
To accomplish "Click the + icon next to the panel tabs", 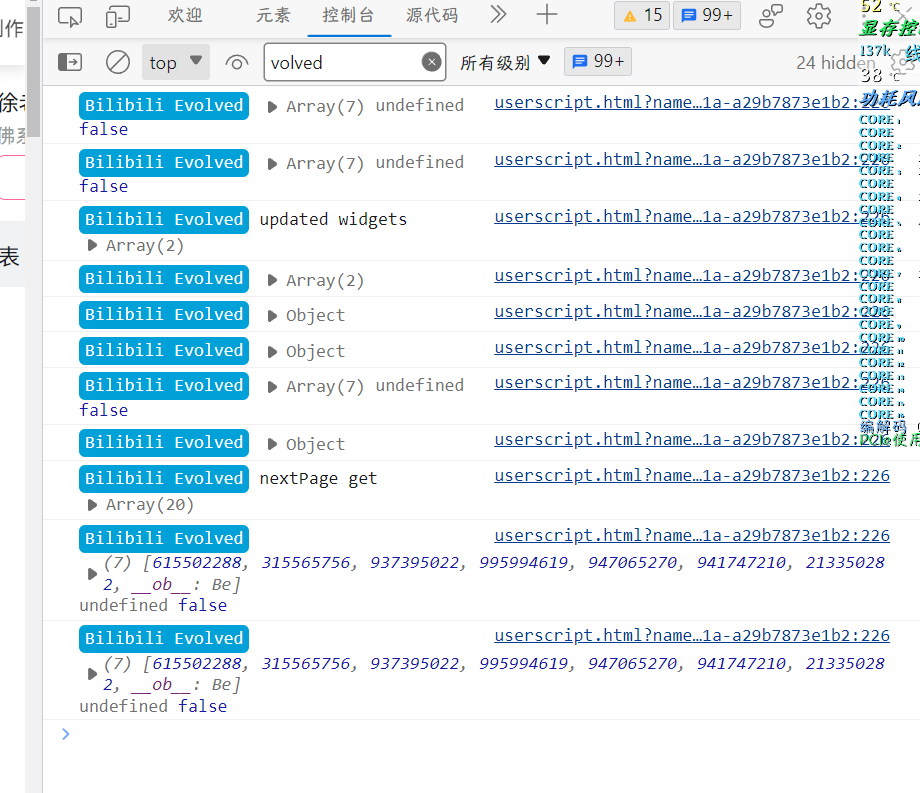I will coord(546,14).
